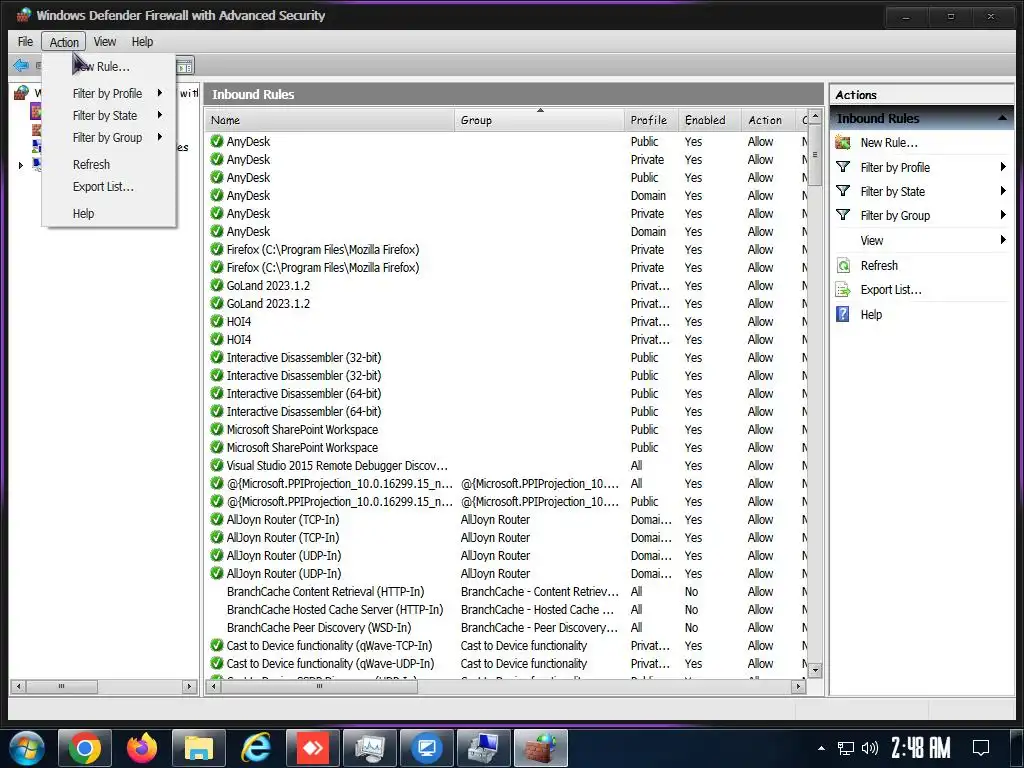Viewport: 1024px width, 768px height.
Task: Click the enabled icon beside Visual Studio 2015 Remote Debugger
Action: 217,465
